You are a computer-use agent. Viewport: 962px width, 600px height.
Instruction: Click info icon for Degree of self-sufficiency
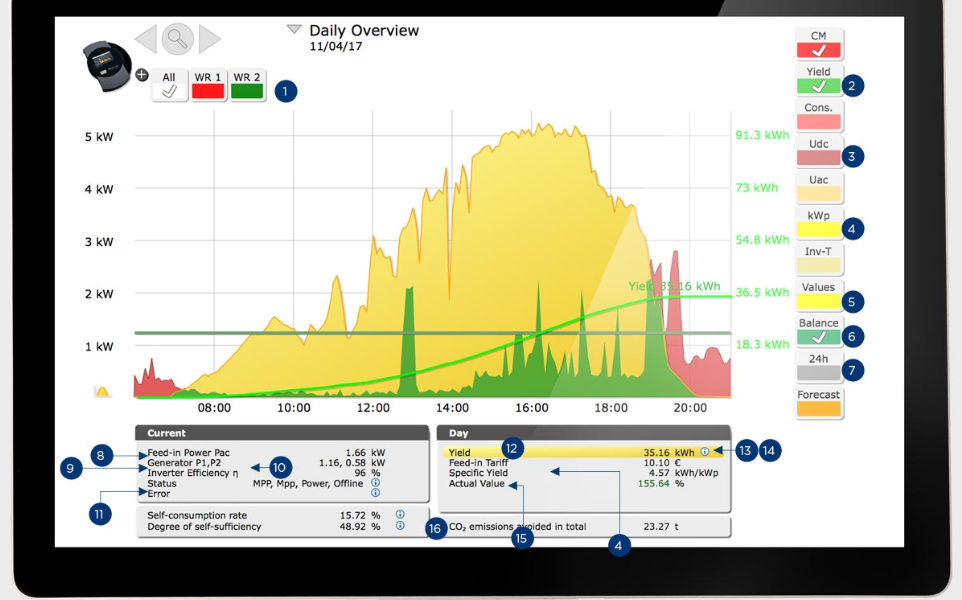(x=400, y=526)
